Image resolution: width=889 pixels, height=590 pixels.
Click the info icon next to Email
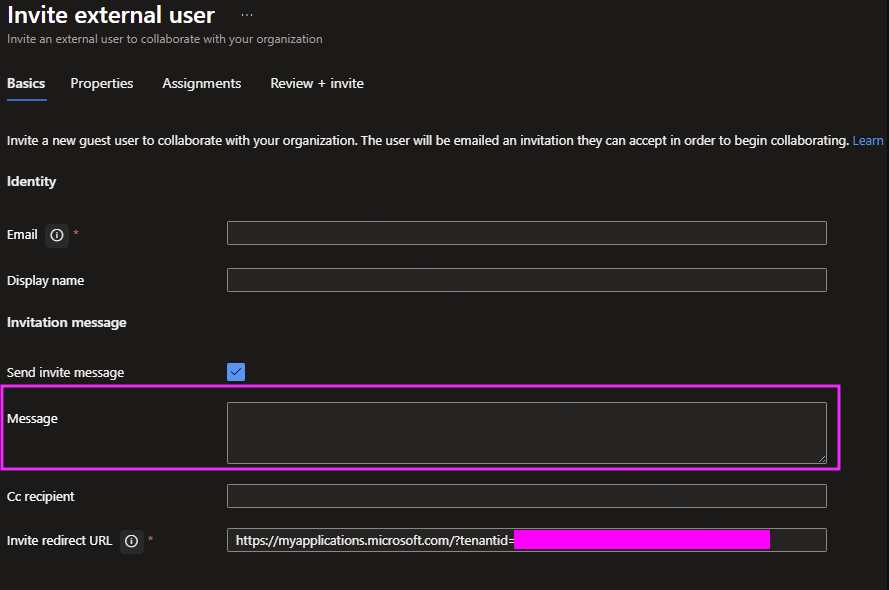point(57,235)
